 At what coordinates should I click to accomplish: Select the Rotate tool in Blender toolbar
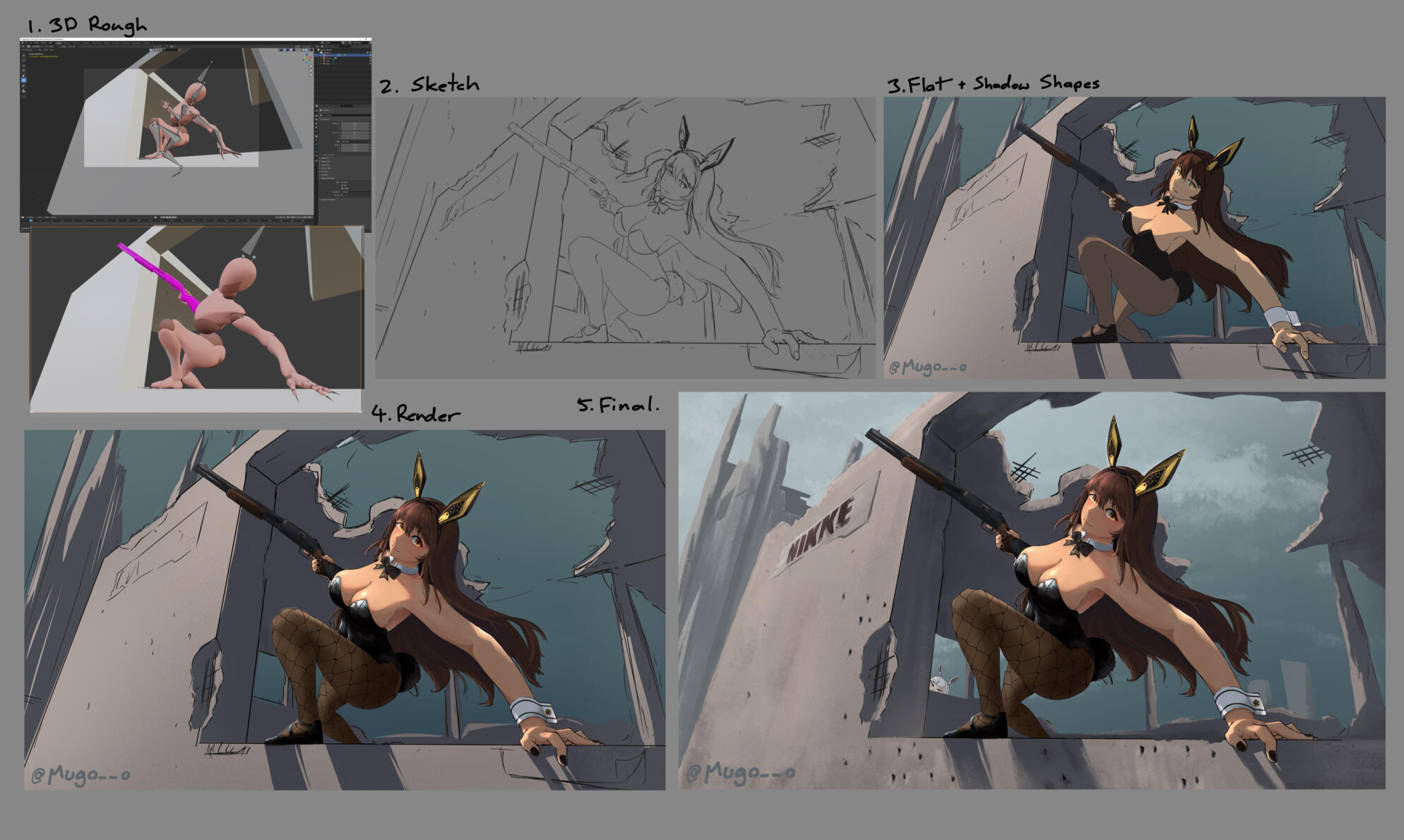pos(24,71)
